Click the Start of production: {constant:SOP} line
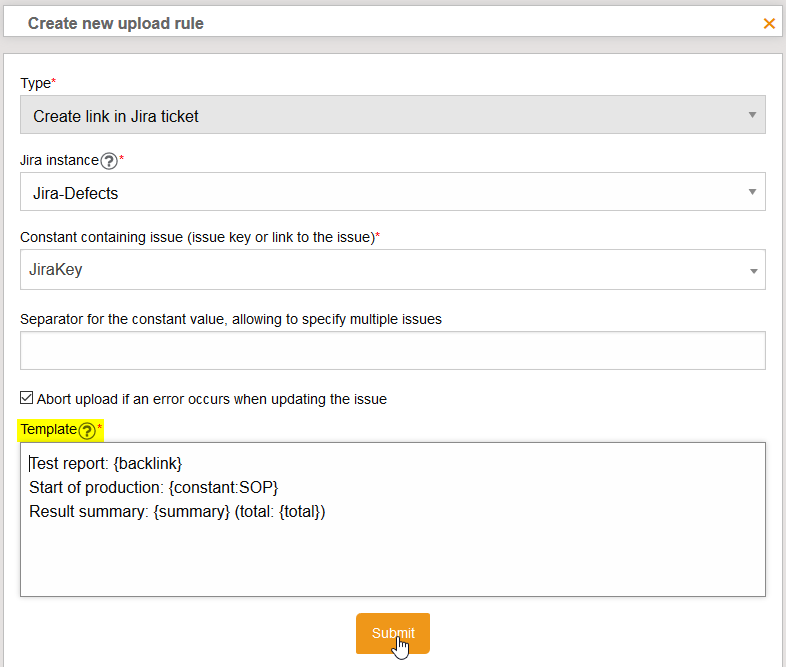Viewport: 786px width, 667px height. [153, 488]
